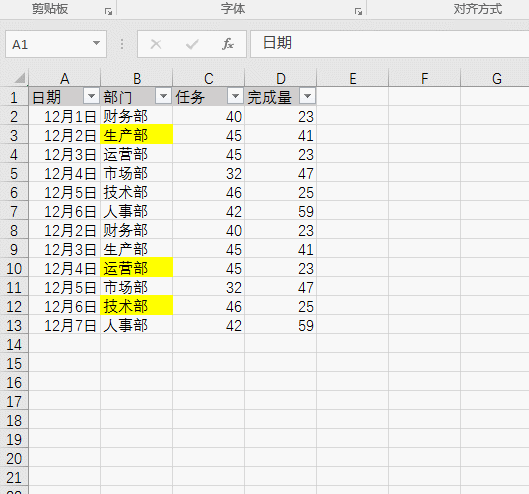Click the 生产部 cell in row 9

[x=137, y=249]
